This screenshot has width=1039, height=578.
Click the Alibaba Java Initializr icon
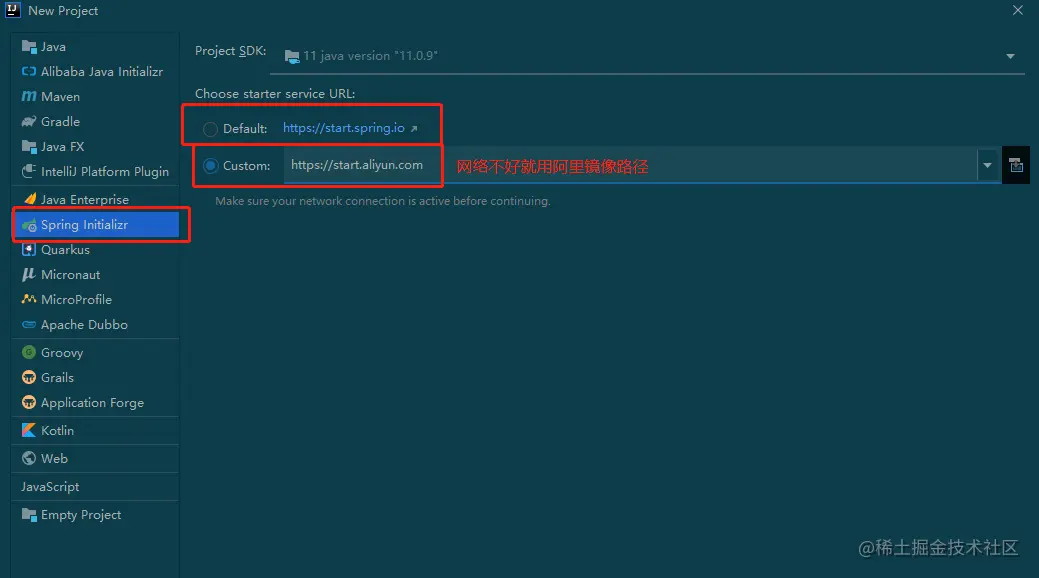[x=28, y=72]
